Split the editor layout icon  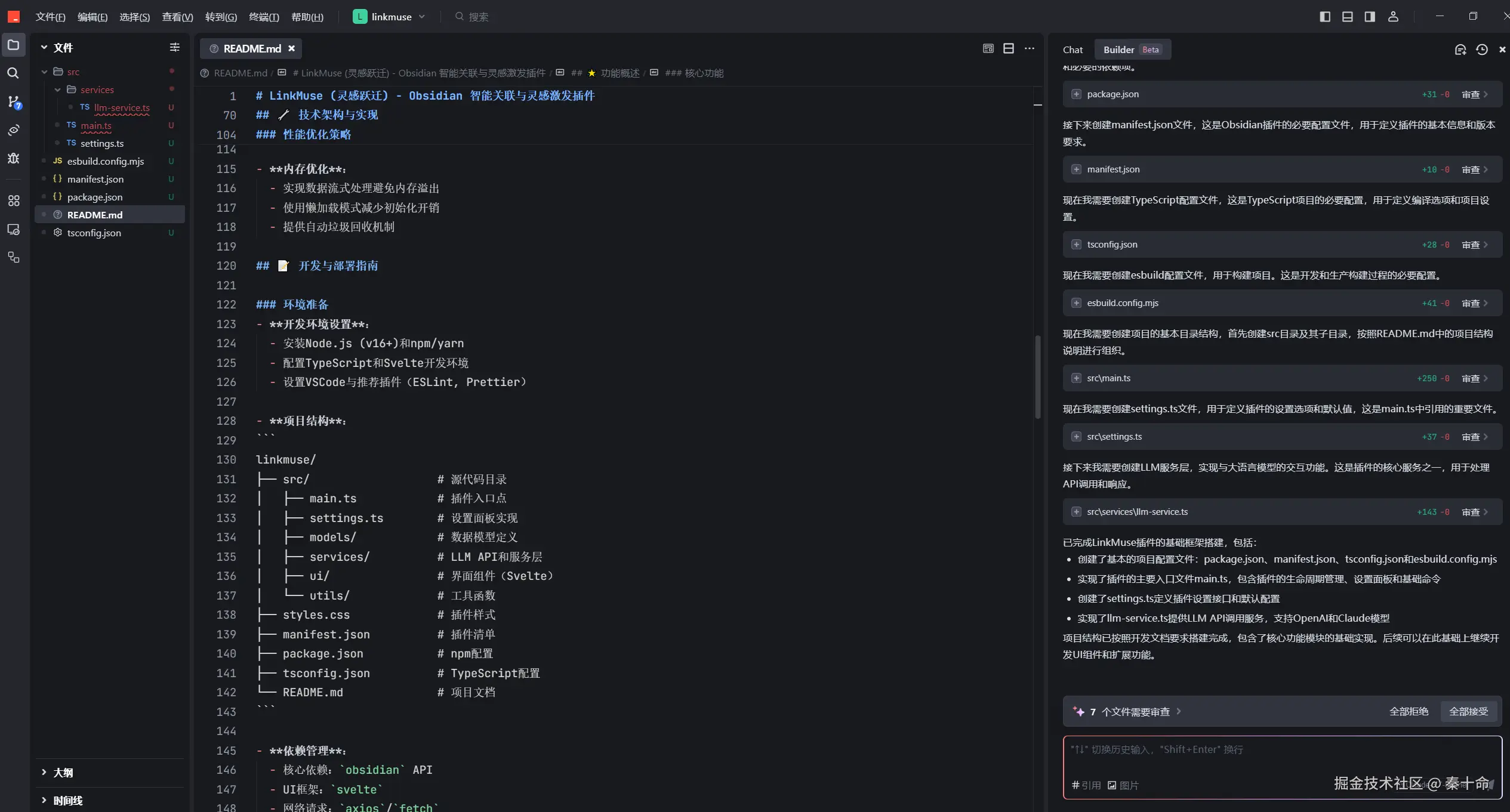[1008, 48]
